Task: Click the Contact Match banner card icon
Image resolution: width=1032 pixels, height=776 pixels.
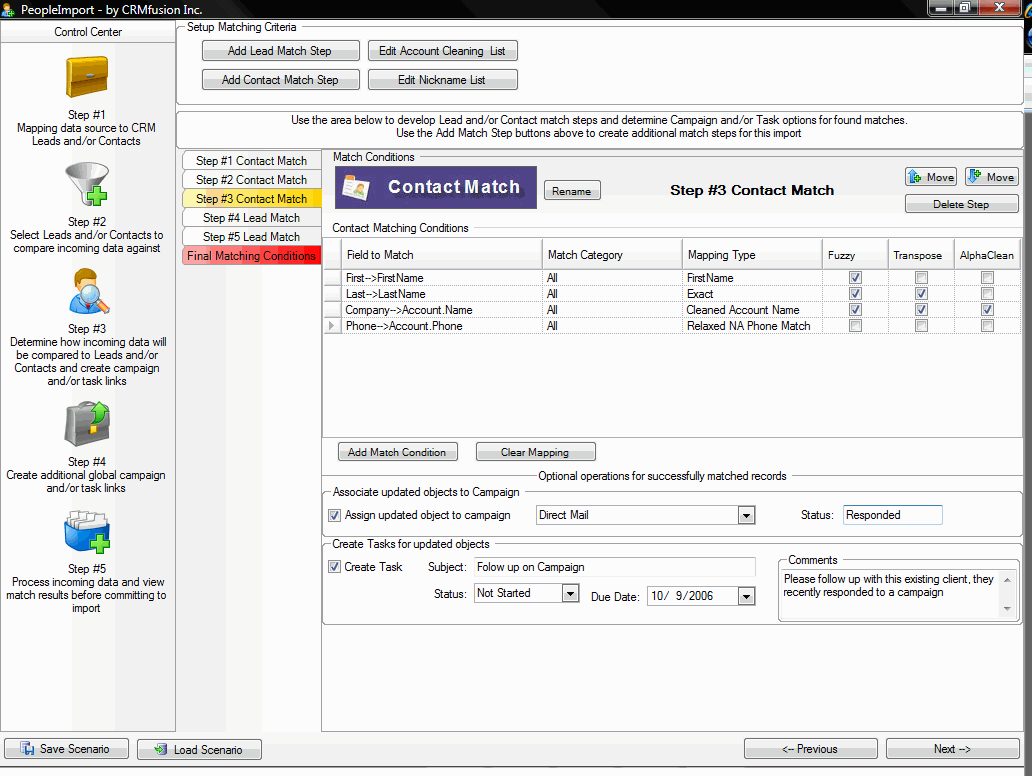Action: click(x=356, y=188)
